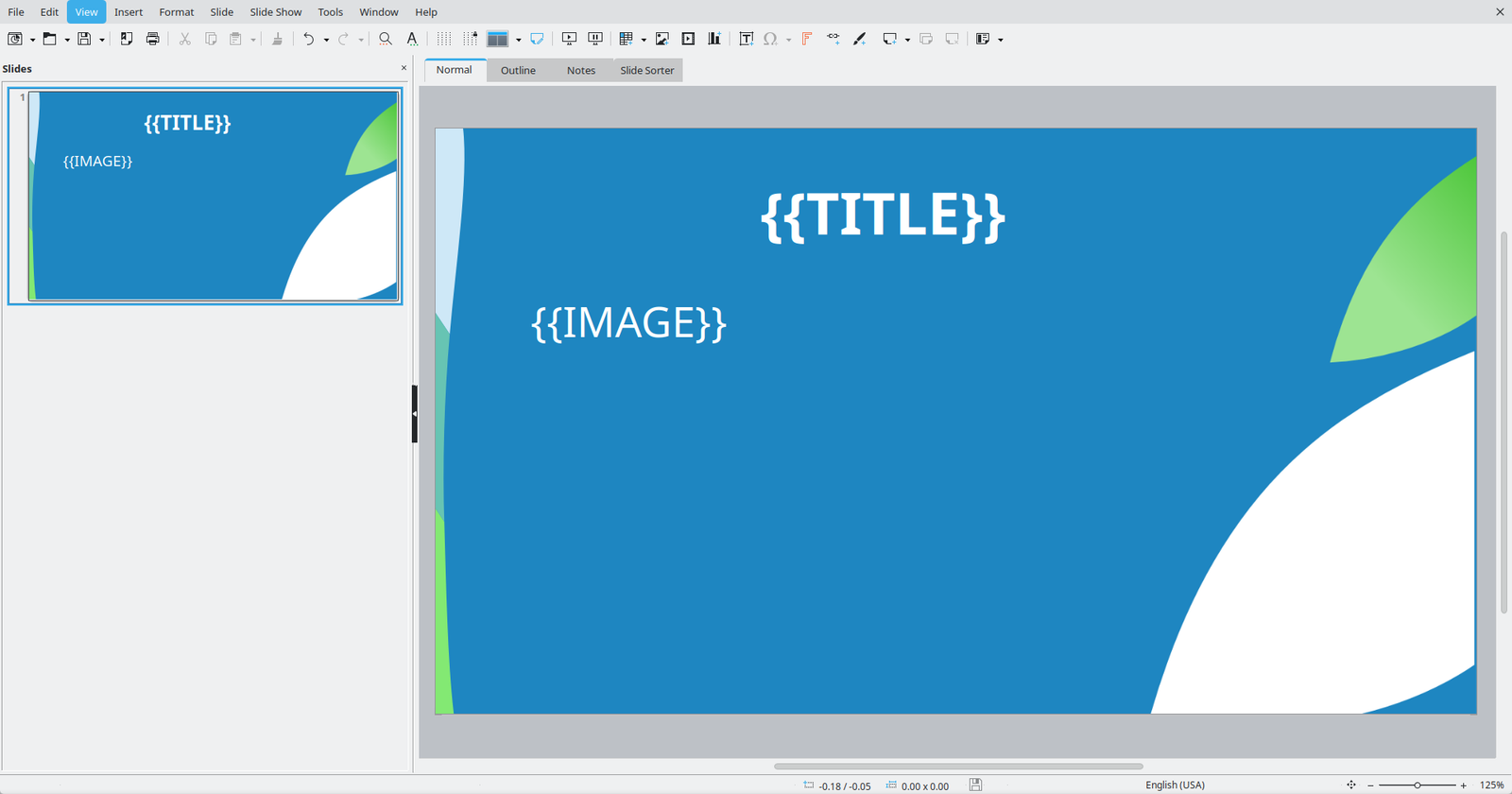Insert audio or video icon
This screenshot has width=1512, height=794.
point(688,39)
